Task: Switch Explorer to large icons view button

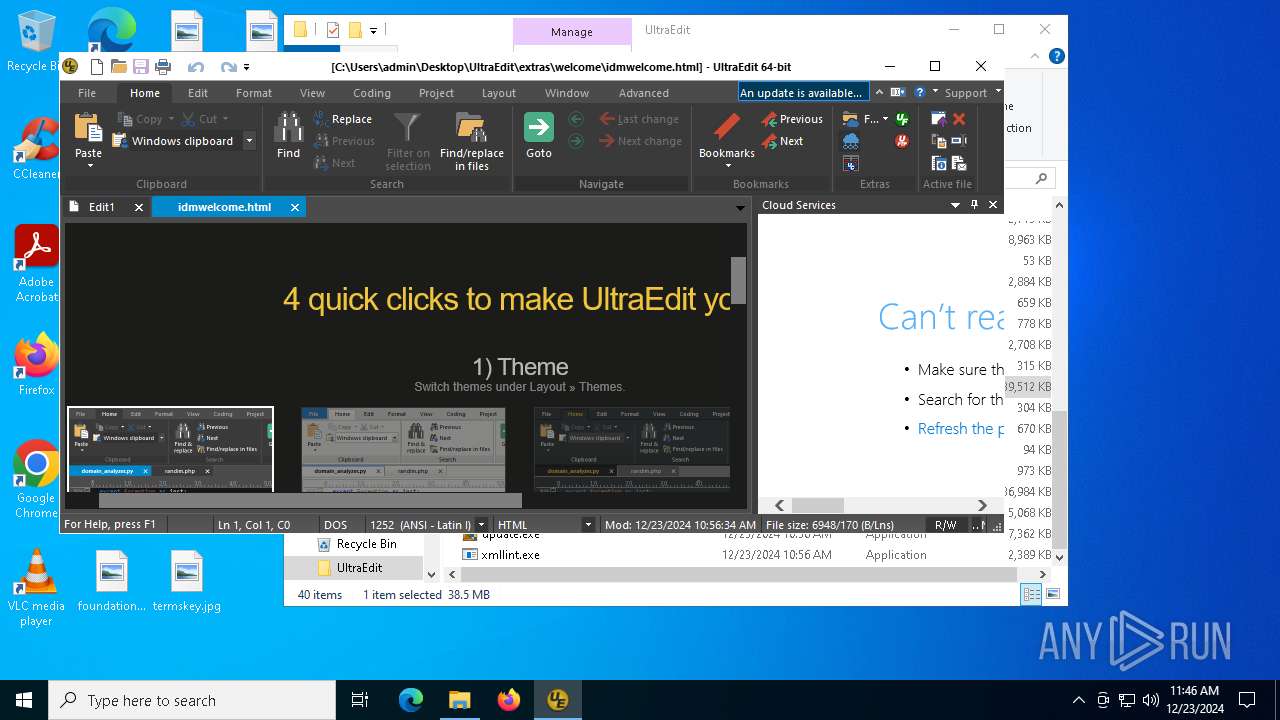Action: [1052, 594]
